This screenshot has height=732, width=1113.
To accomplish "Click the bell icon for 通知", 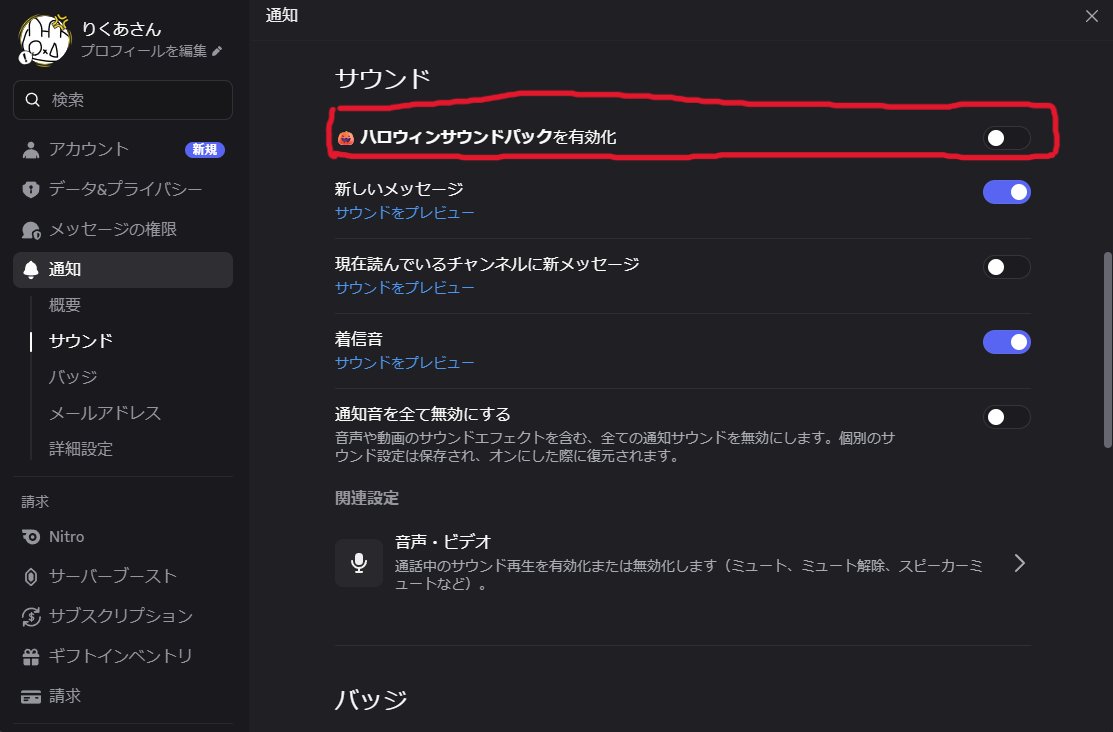I will (31, 270).
